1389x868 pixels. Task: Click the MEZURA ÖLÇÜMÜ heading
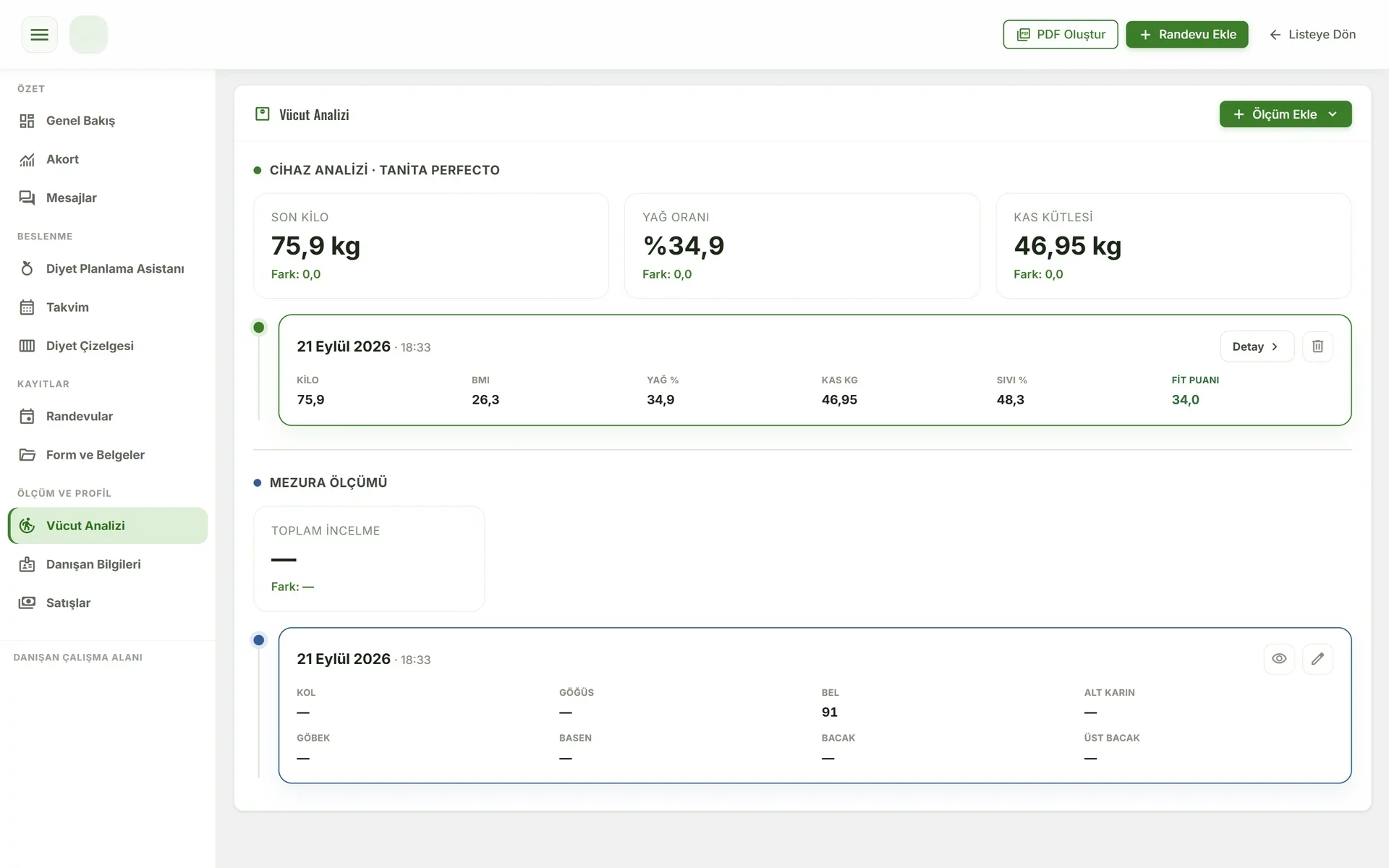click(x=328, y=482)
